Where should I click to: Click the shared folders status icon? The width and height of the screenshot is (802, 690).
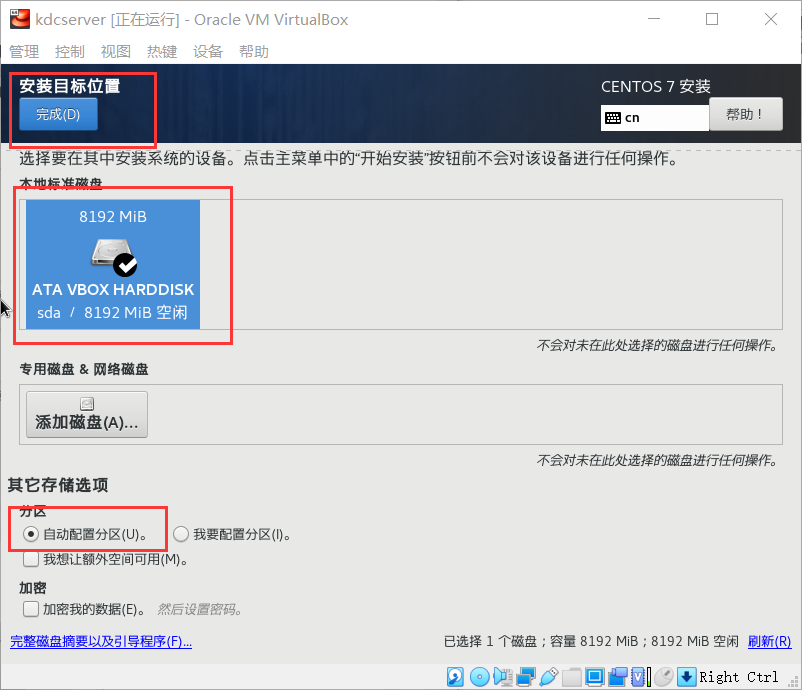click(x=571, y=677)
